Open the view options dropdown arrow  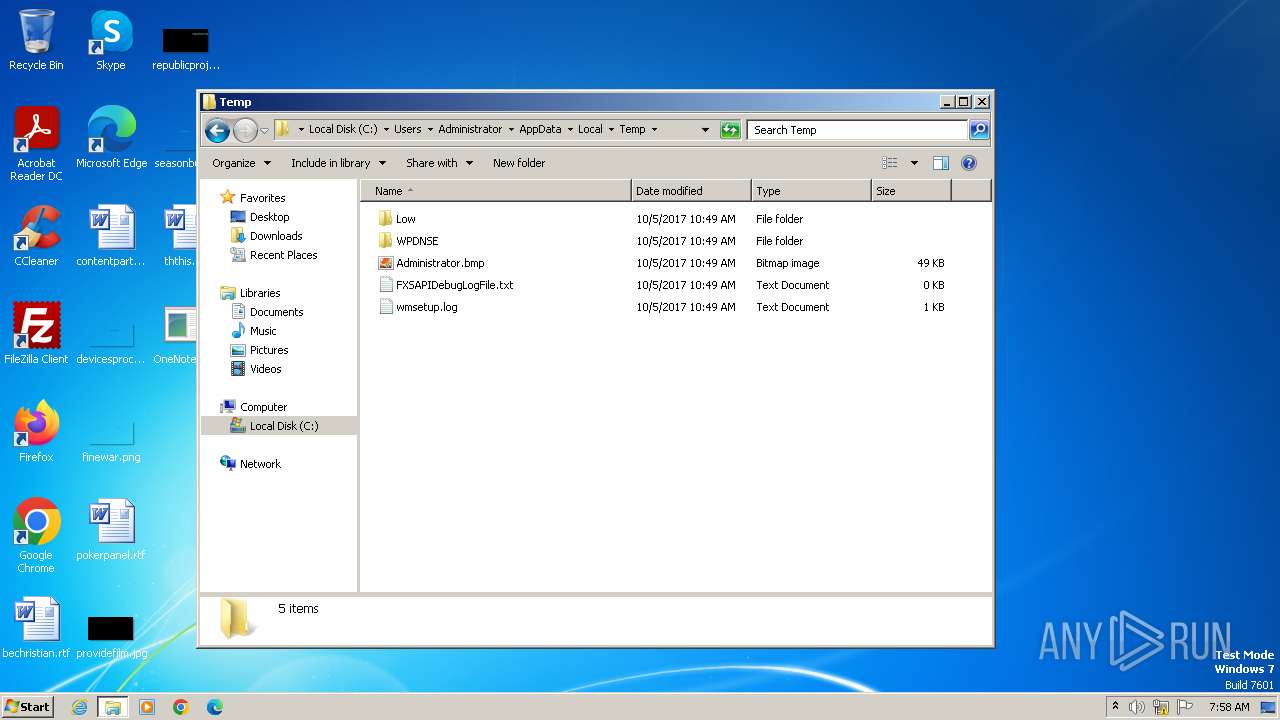pos(914,163)
